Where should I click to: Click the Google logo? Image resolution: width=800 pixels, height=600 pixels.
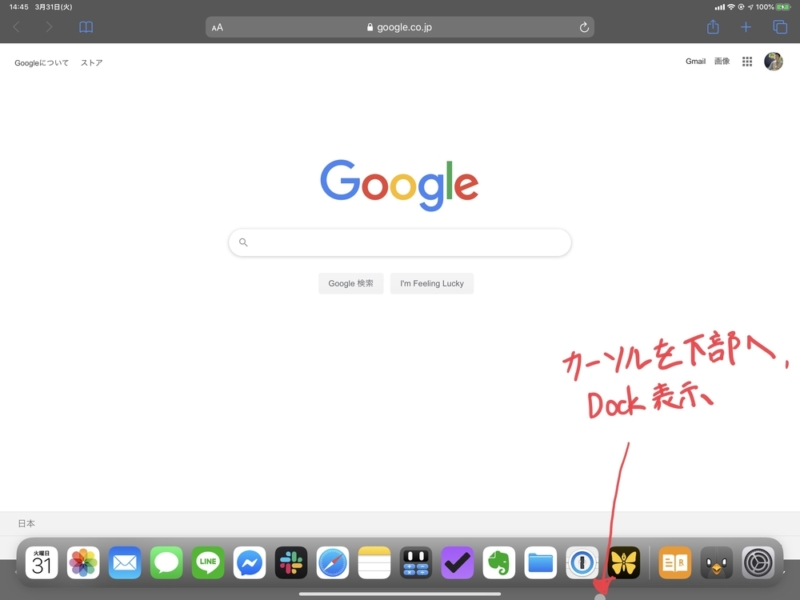399,185
